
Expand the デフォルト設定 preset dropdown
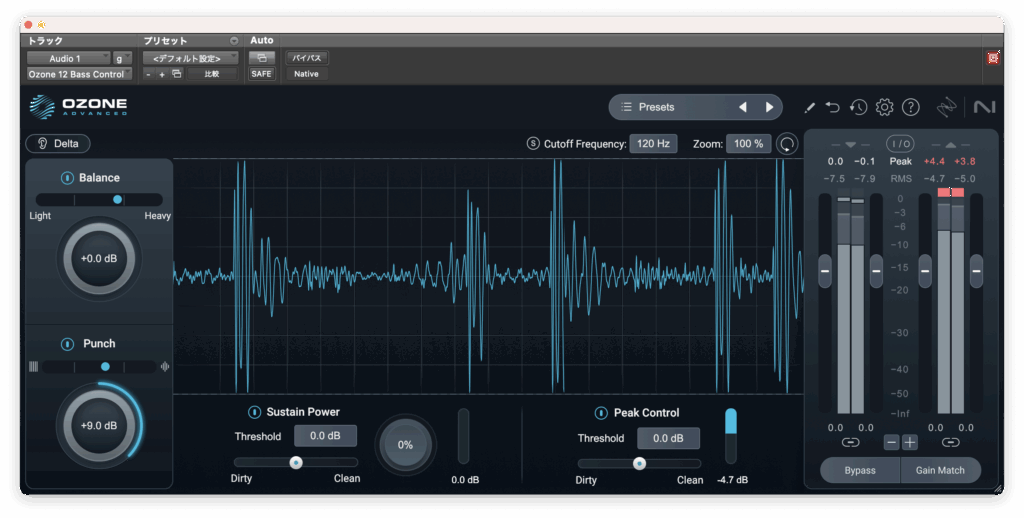(x=189, y=58)
